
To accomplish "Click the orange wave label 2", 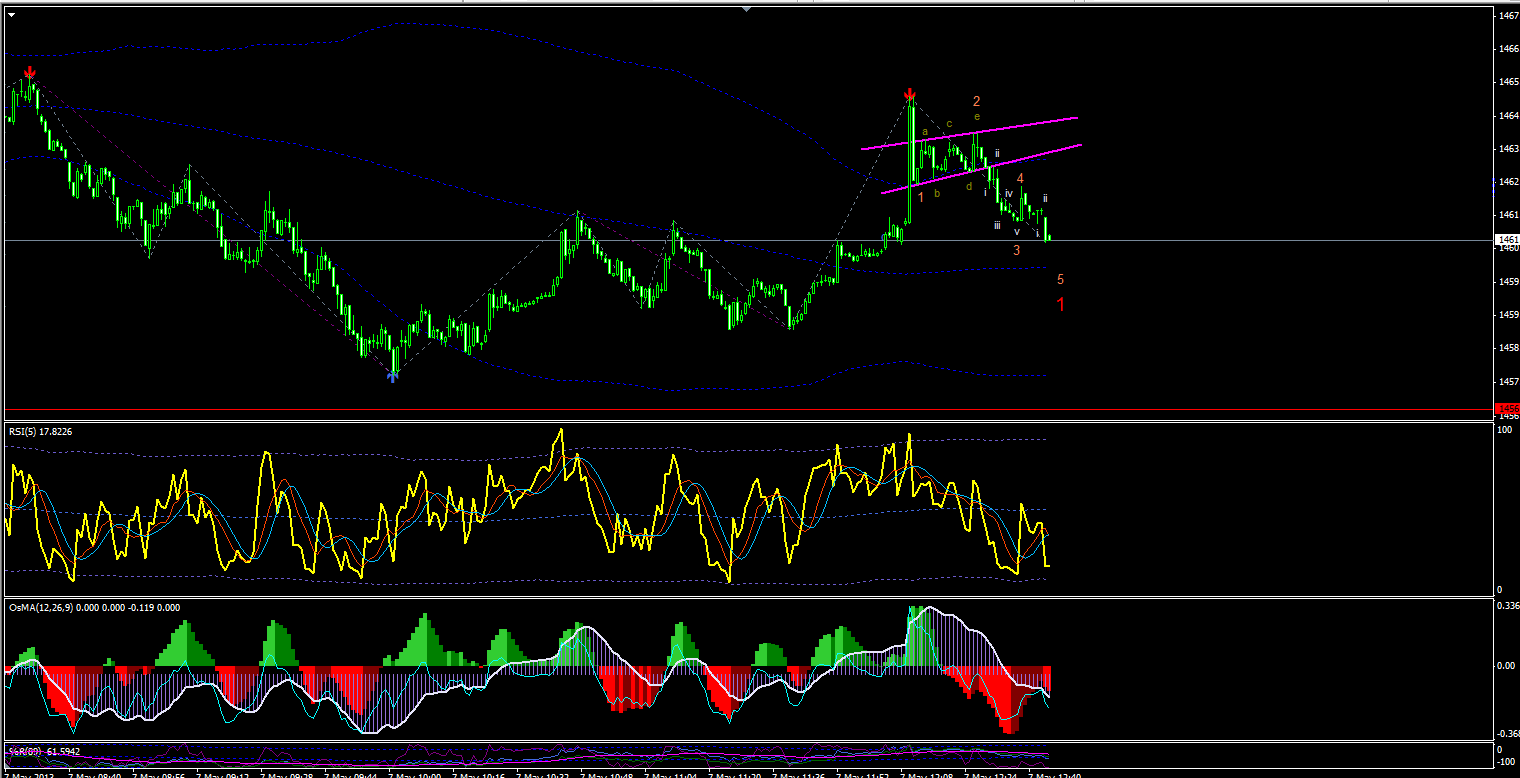I will 976,101.
